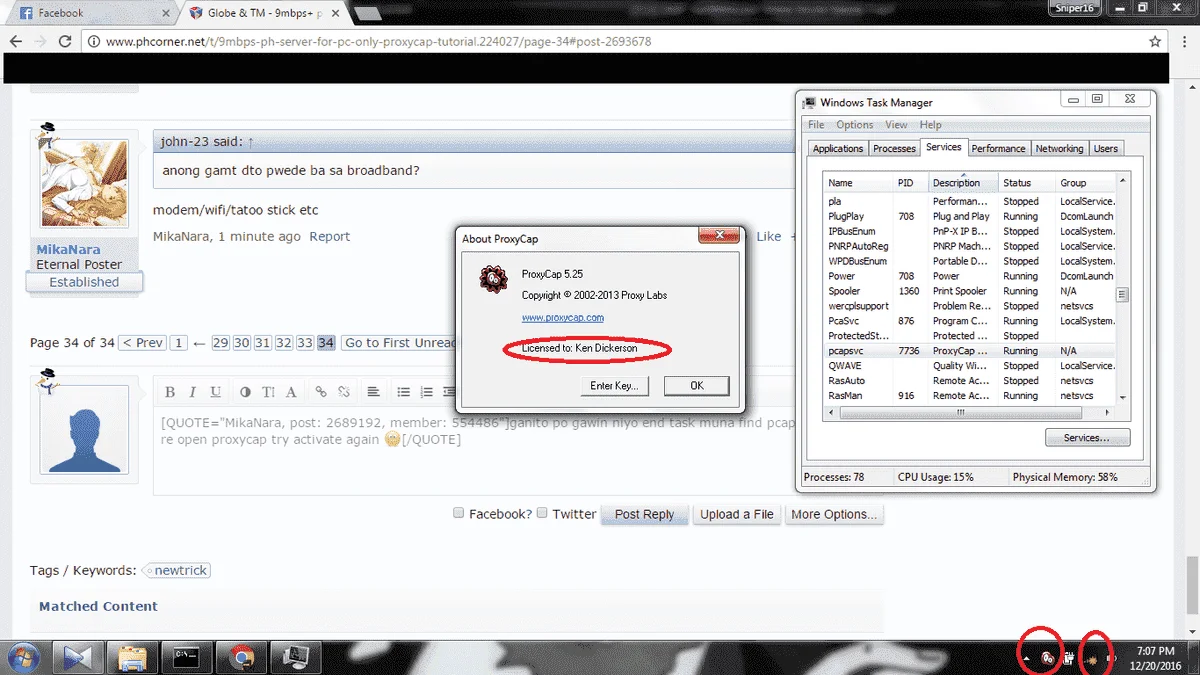Click the Task Manager vertical scrollbar thumb

pyautogui.click(x=1122, y=295)
